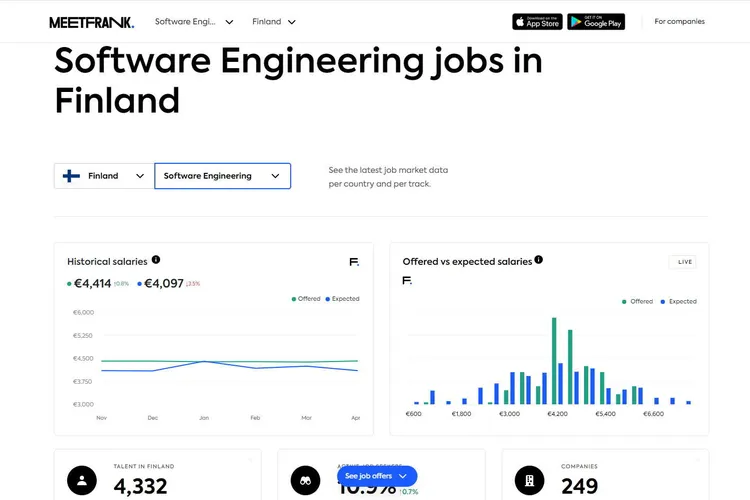This screenshot has height=500, width=750.
Task: Click the LIVE badge on salaries chart
Action: tap(683, 262)
